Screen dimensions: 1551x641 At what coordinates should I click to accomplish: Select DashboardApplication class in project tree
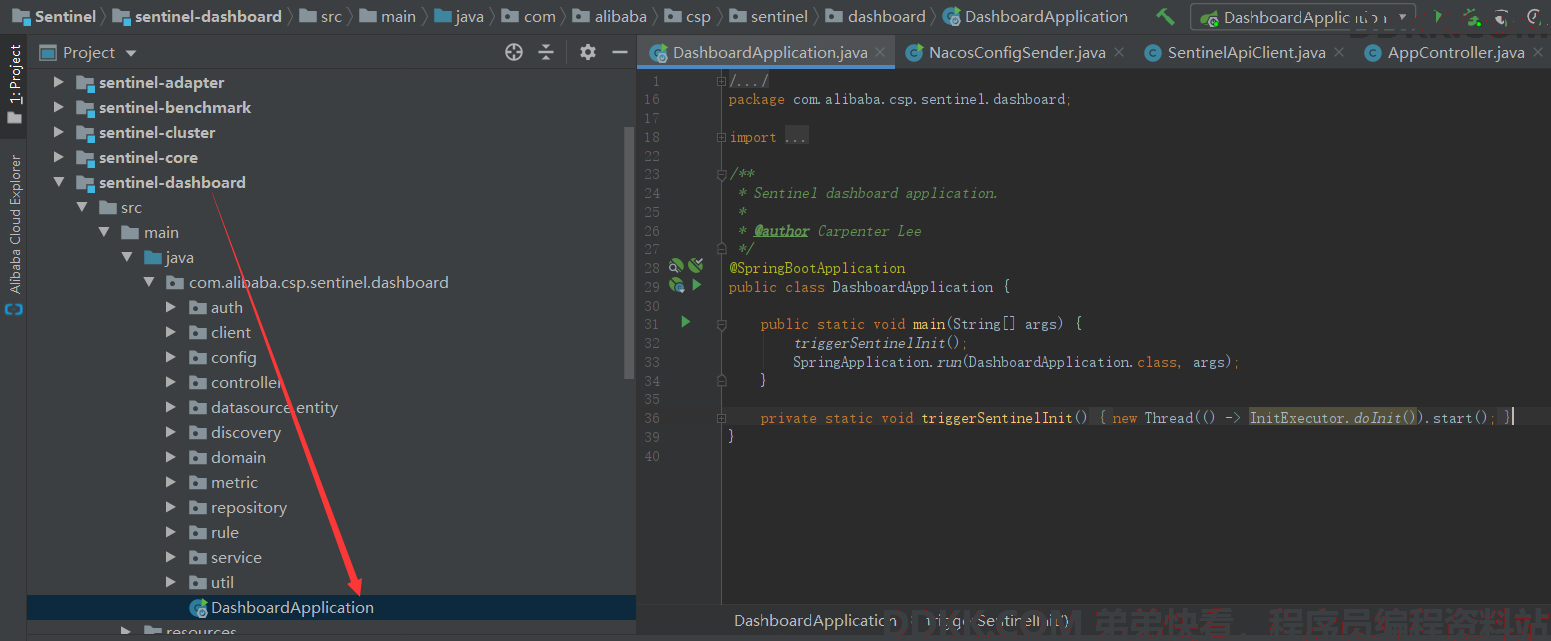tap(292, 607)
